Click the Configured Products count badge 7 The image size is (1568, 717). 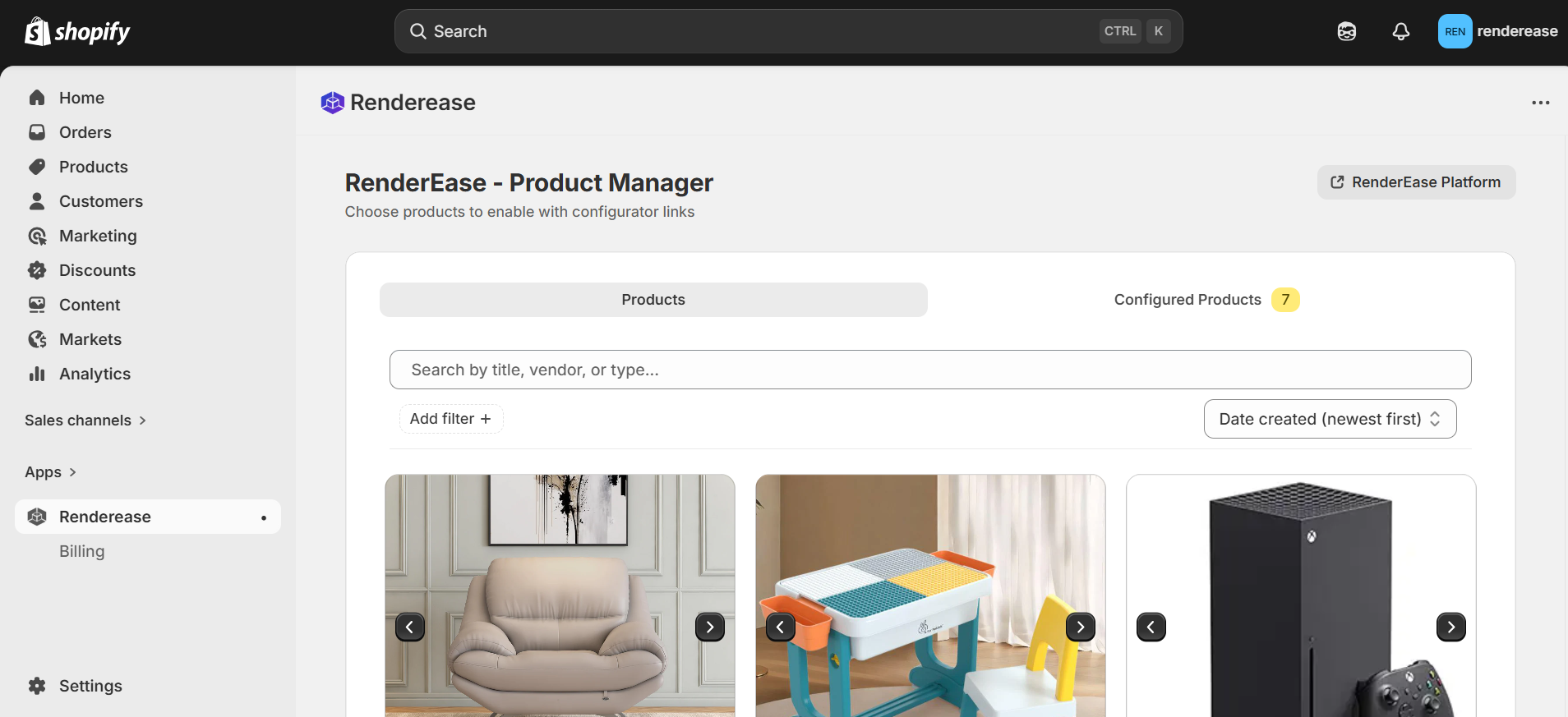tap(1285, 300)
